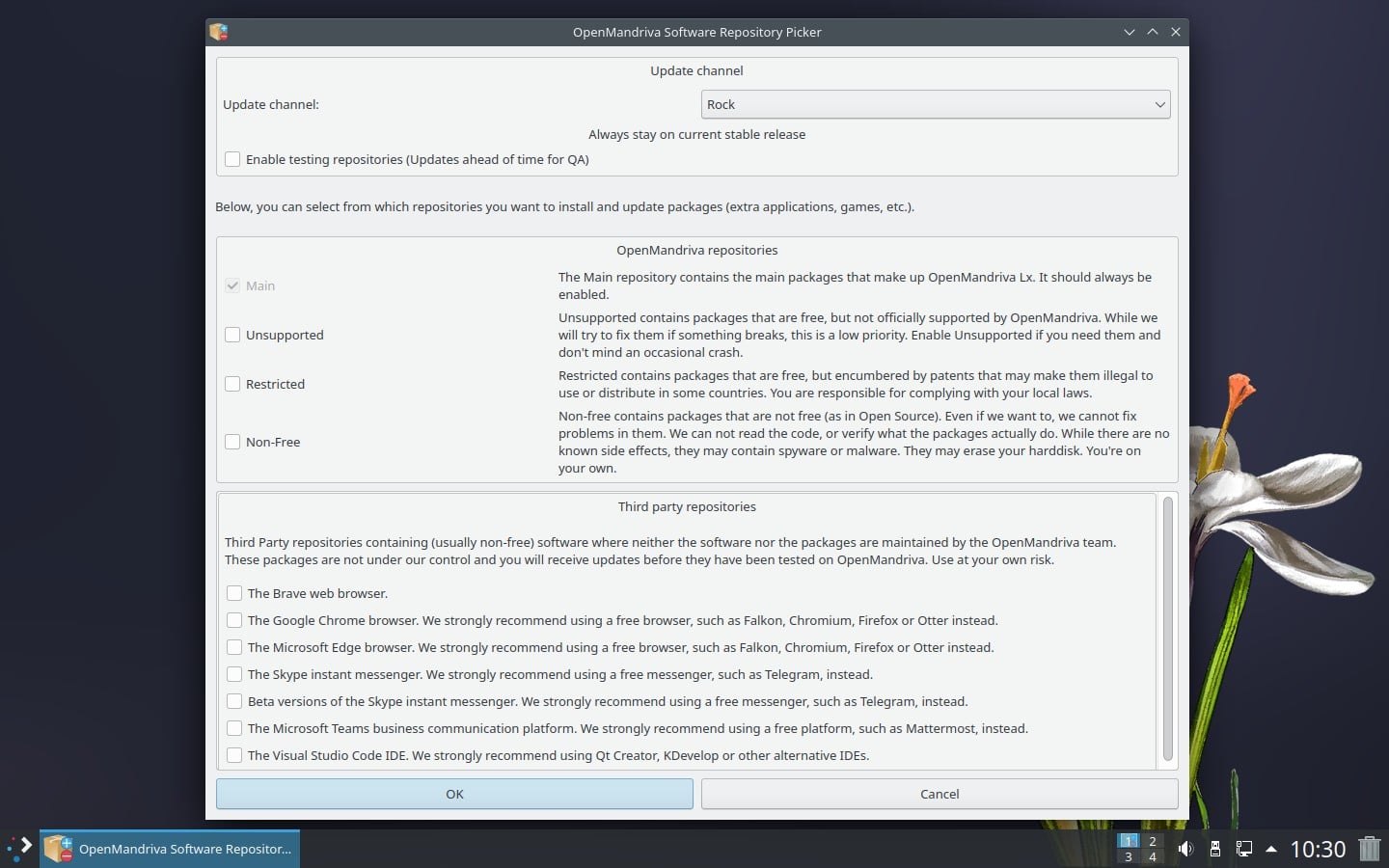Open the window menu via the package icon
The image size is (1389, 868).
pos(218,32)
